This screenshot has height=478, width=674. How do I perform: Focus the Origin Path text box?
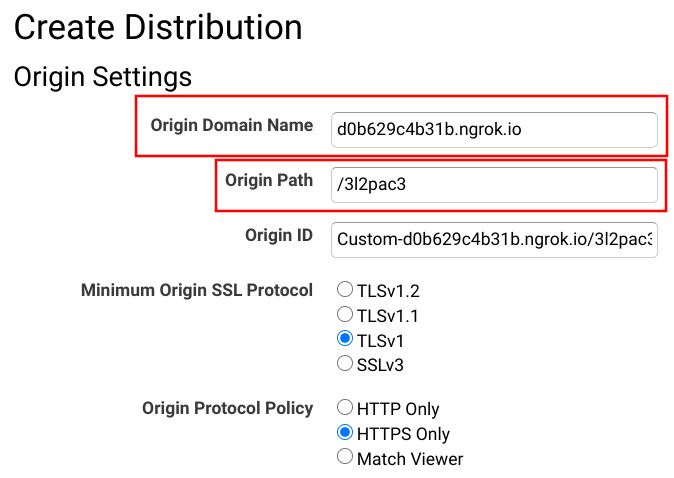494,184
